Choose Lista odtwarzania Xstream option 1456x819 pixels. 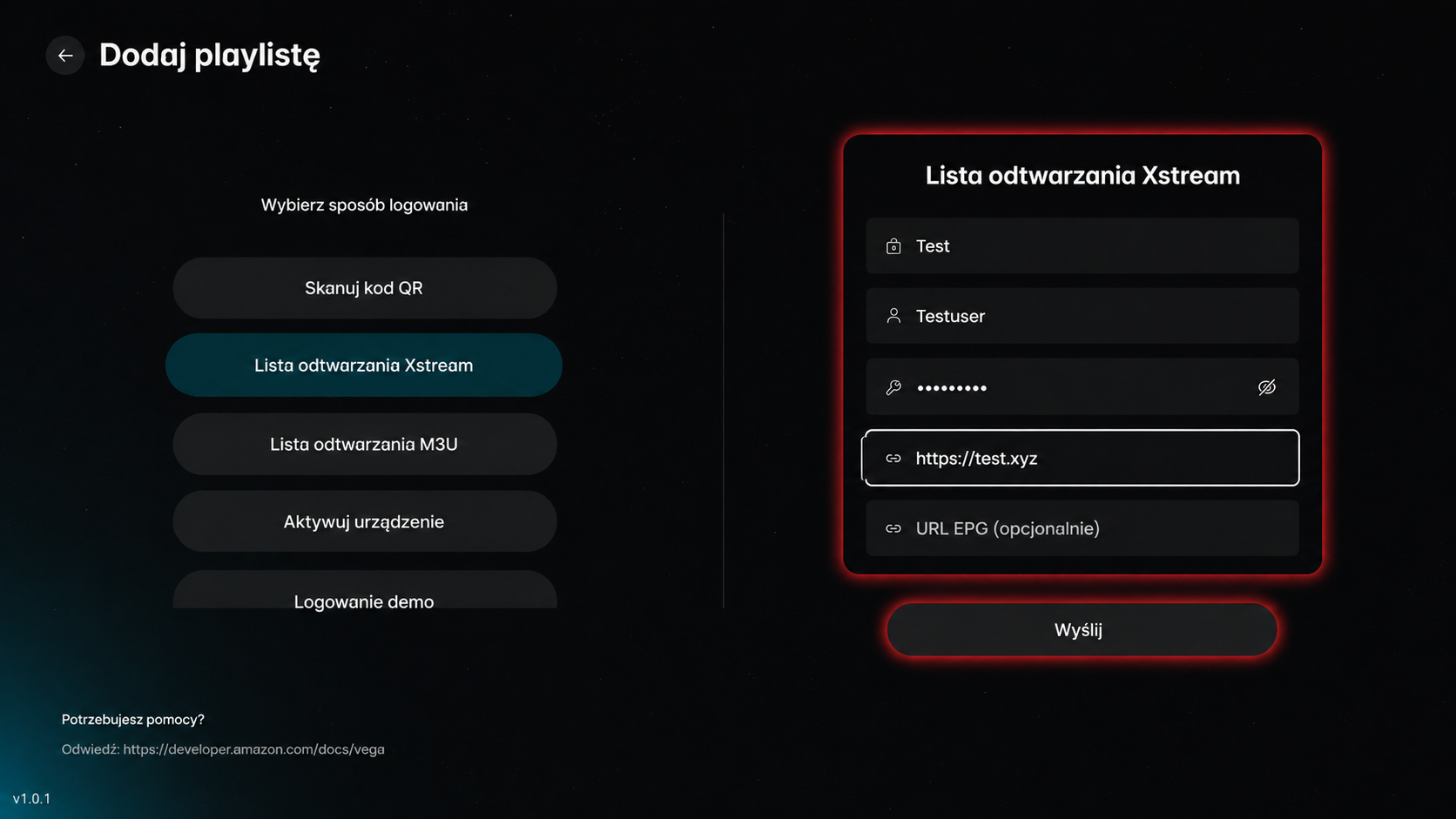coord(364,366)
